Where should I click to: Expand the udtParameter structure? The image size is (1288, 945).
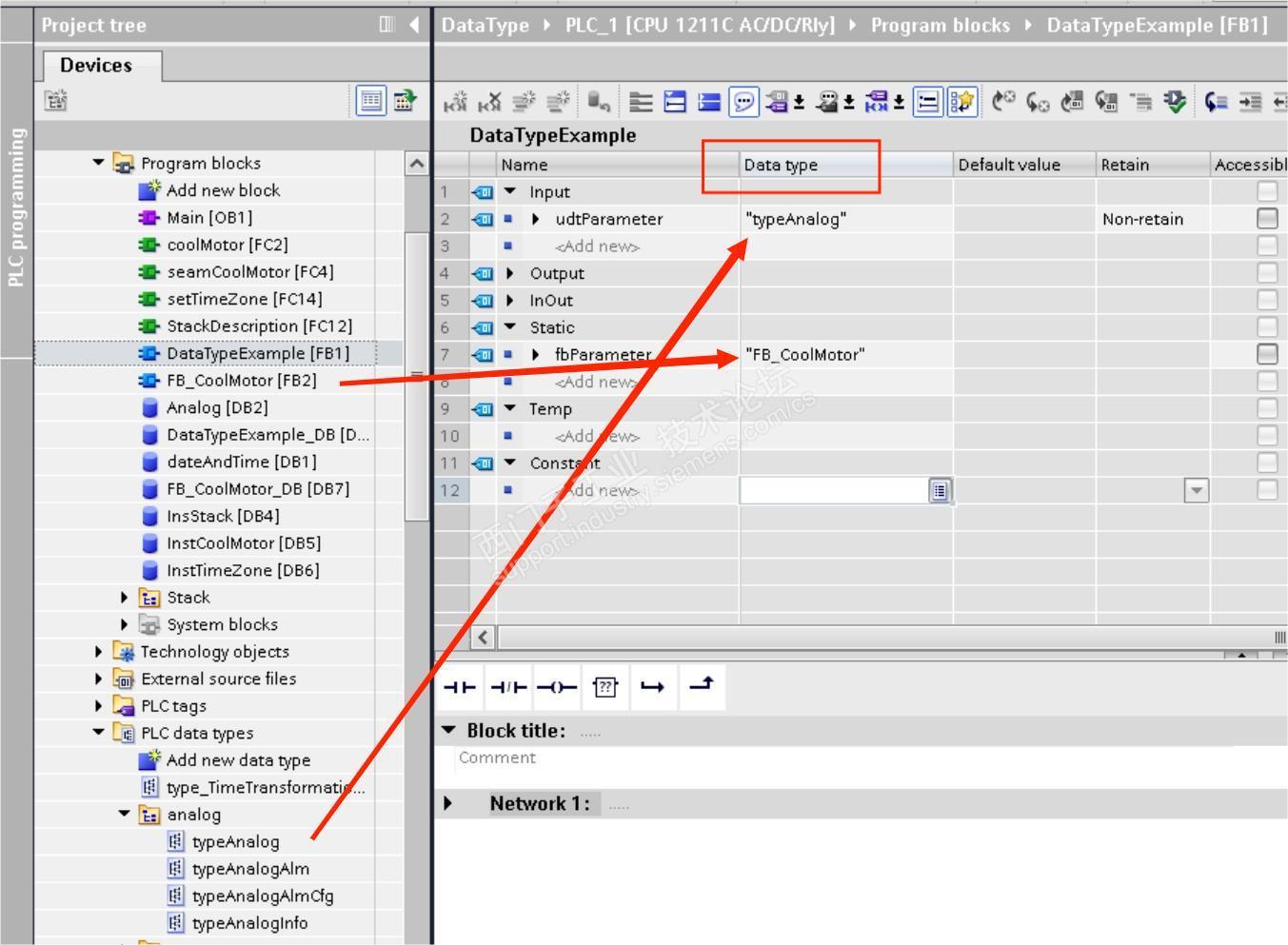[536, 219]
